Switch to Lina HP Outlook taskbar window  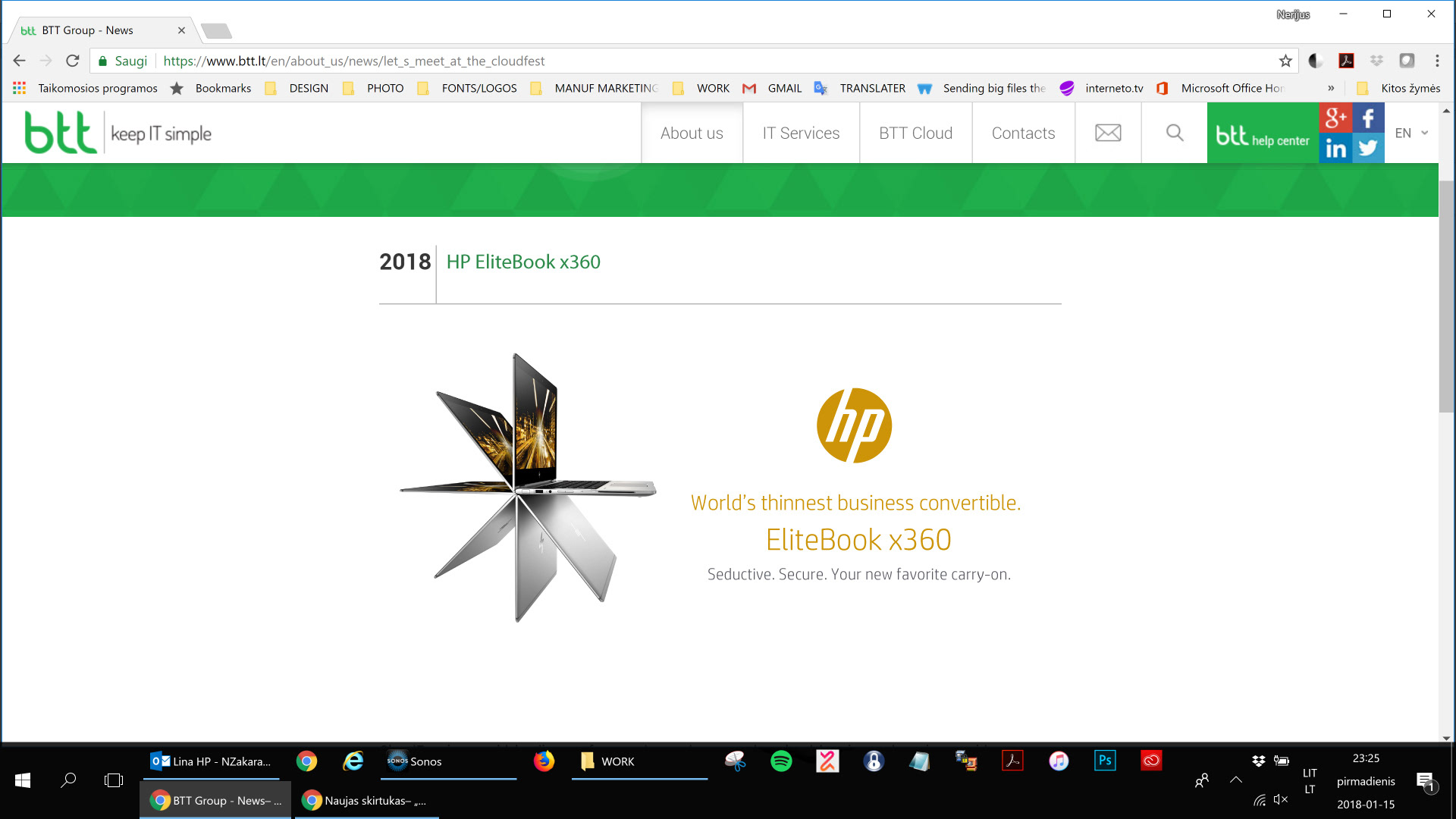coord(212,761)
